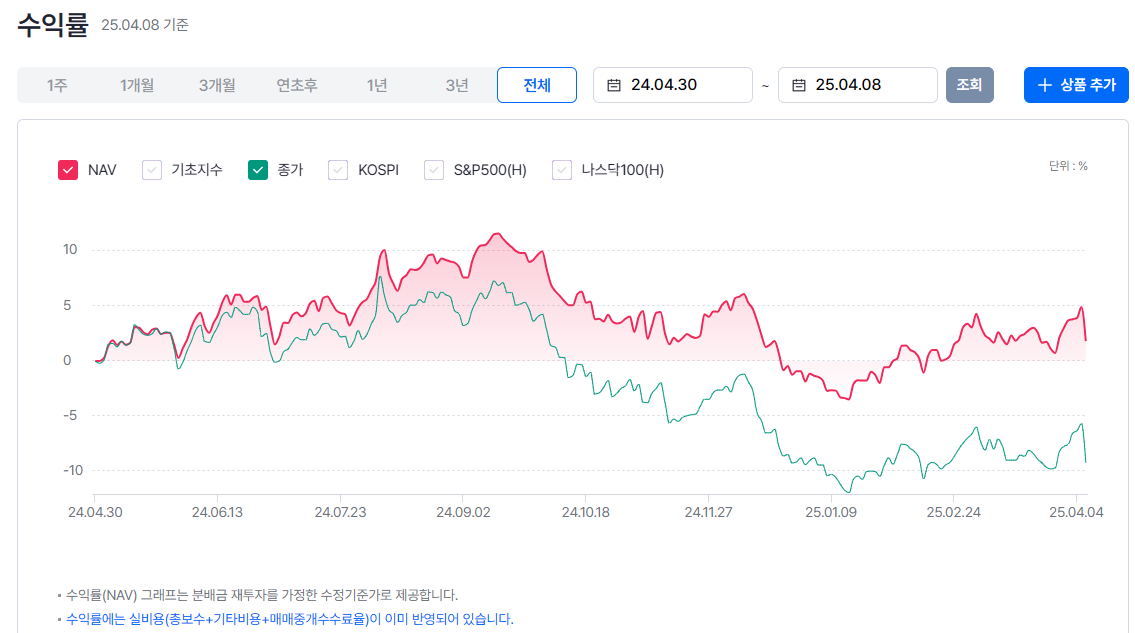
Task: Select the 전체 period tab
Action: pos(537,85)
